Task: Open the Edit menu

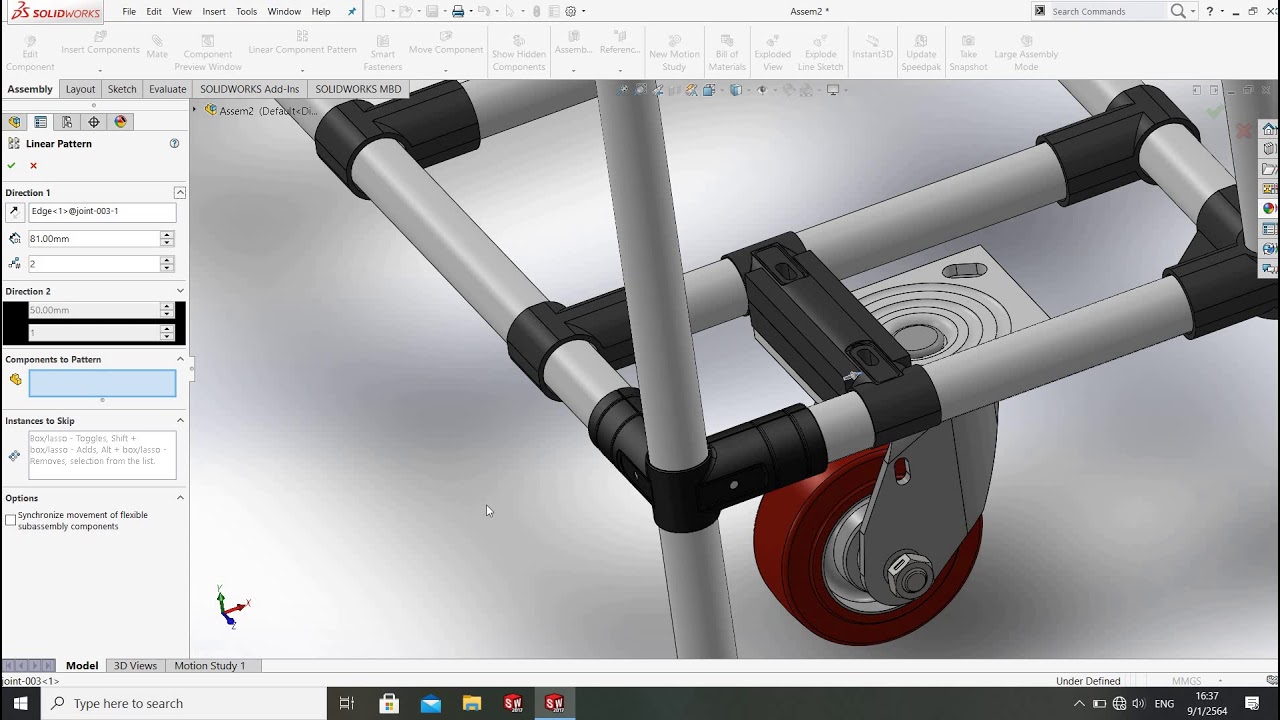Action: 154,11
